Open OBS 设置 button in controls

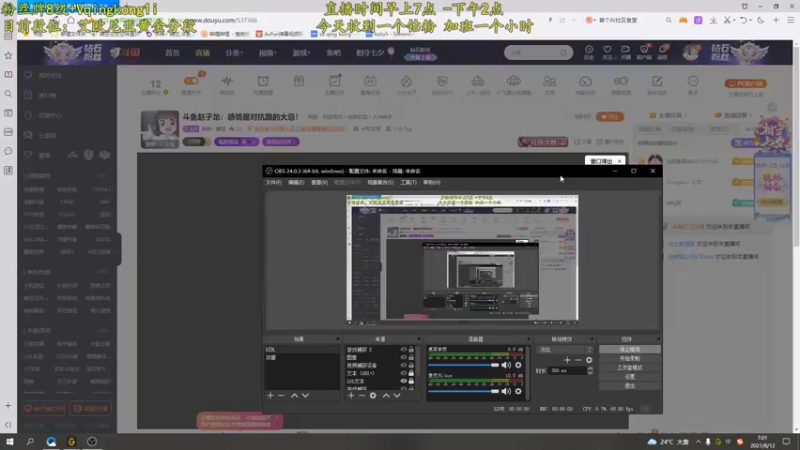(630, 377)
